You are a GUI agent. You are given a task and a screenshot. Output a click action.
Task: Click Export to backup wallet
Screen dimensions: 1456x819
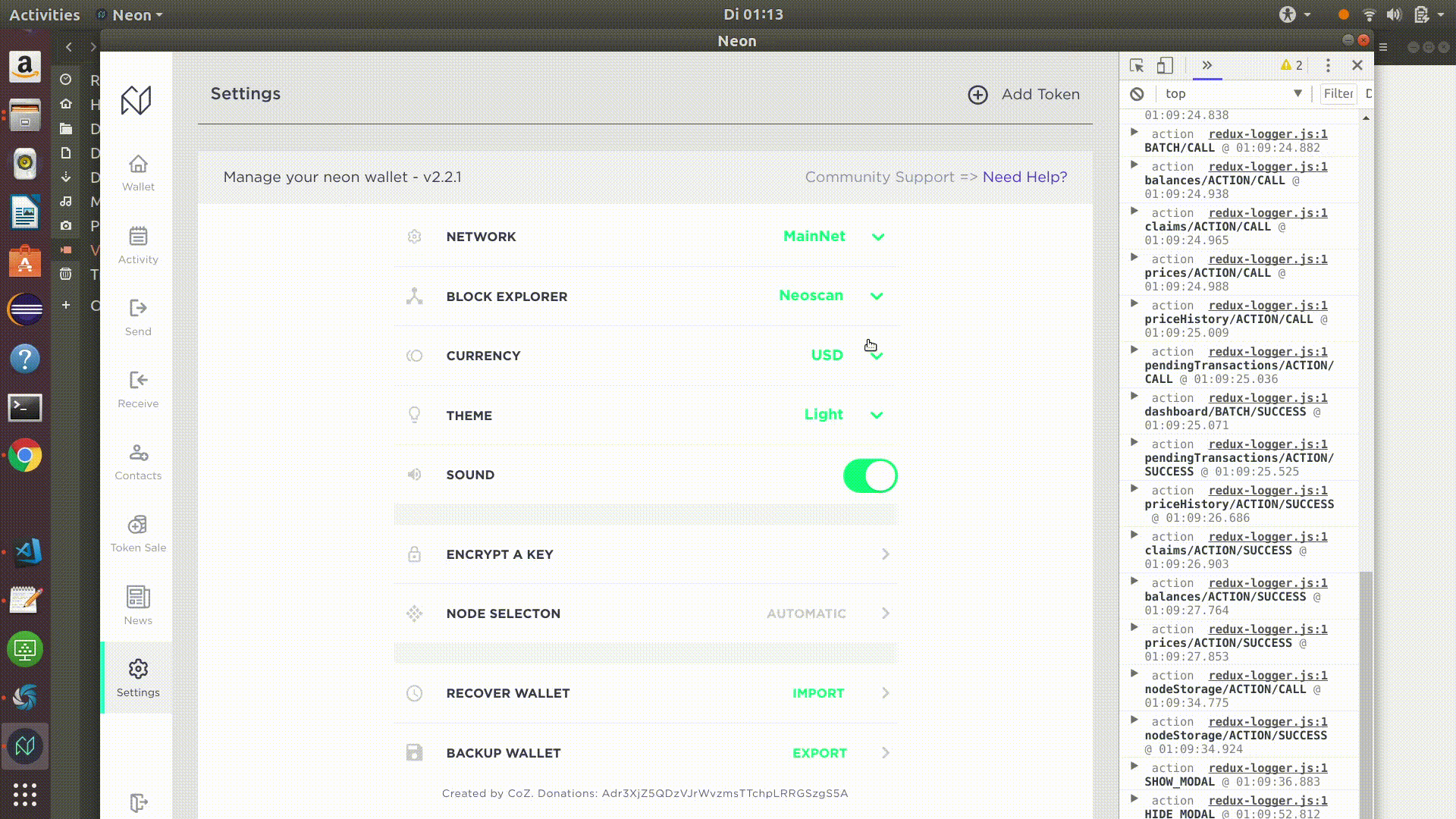coord(820,753)
